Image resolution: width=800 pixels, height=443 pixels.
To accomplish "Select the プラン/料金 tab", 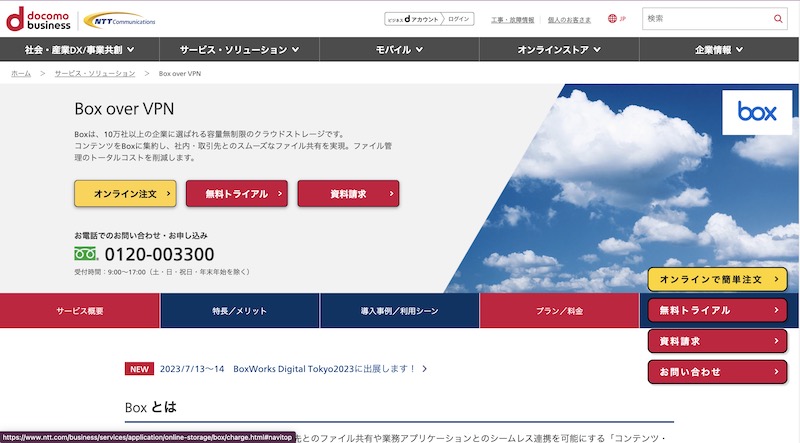I will [x=559, y=310].
